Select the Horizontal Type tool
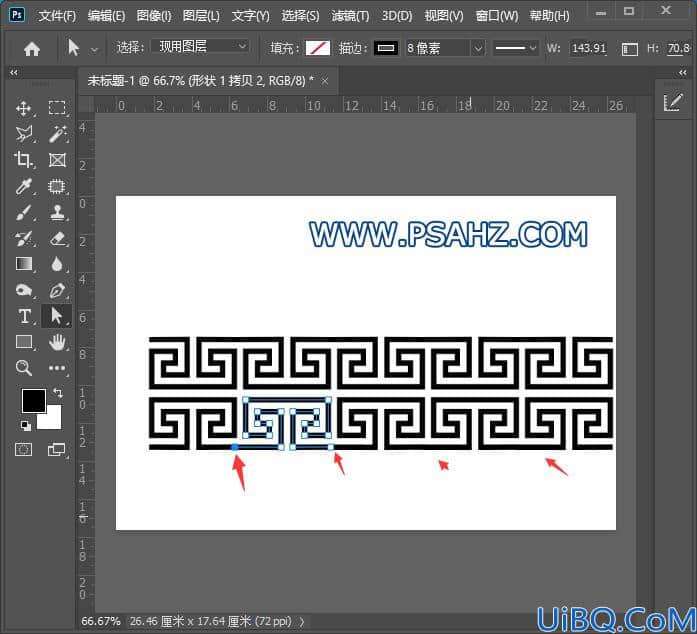Viewport: 697px width, 634px height. click(25, 316)
